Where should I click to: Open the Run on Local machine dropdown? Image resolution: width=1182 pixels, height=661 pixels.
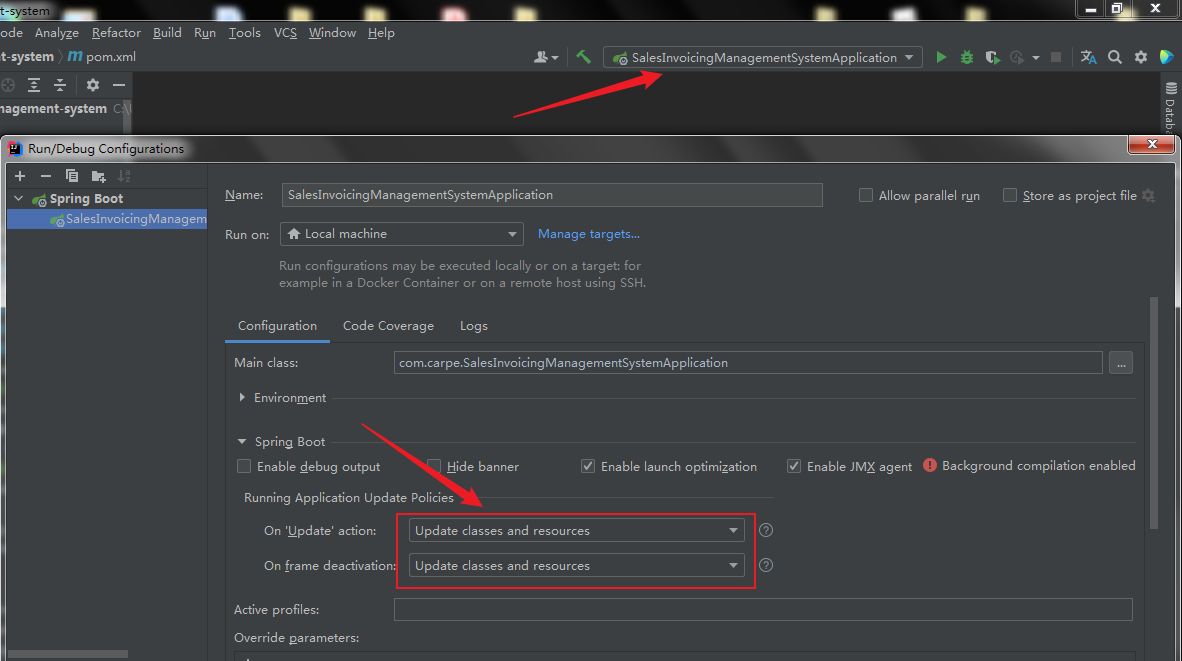coord(402,234)
